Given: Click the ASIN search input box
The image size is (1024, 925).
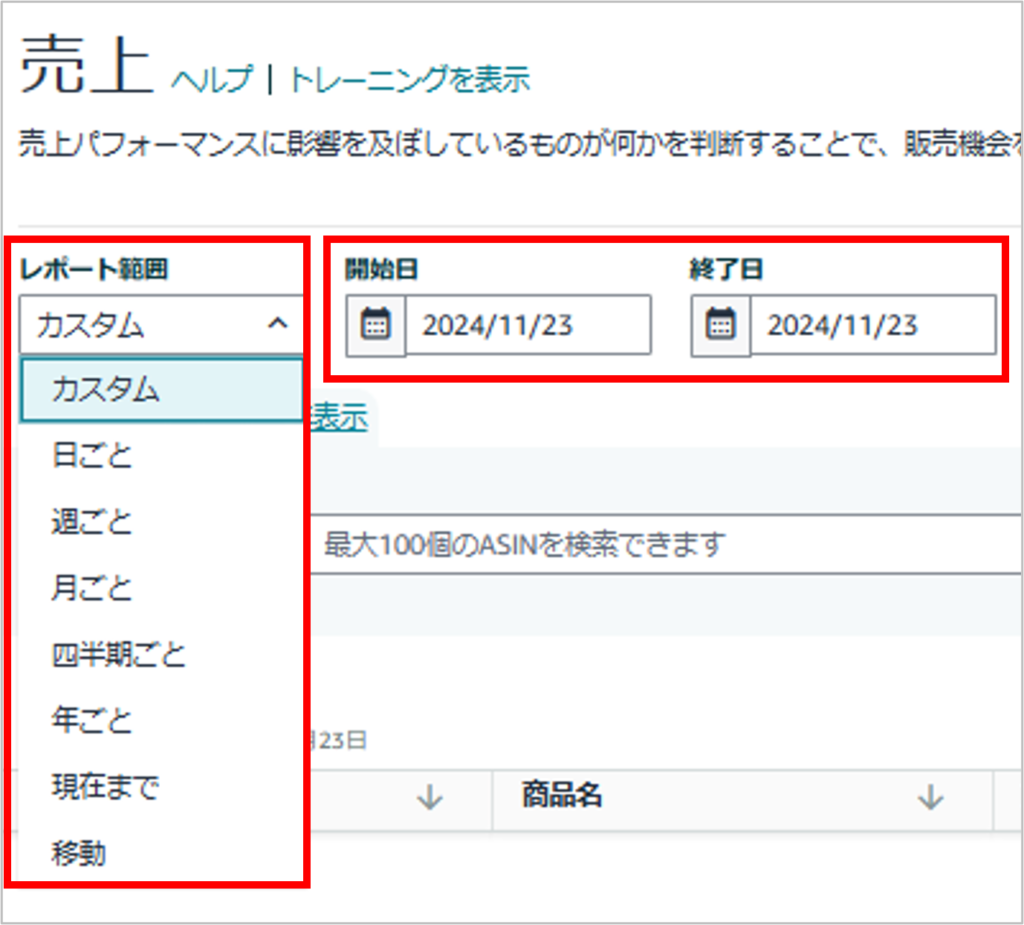Looking at the screenshot, I should (x=665, y=544).
